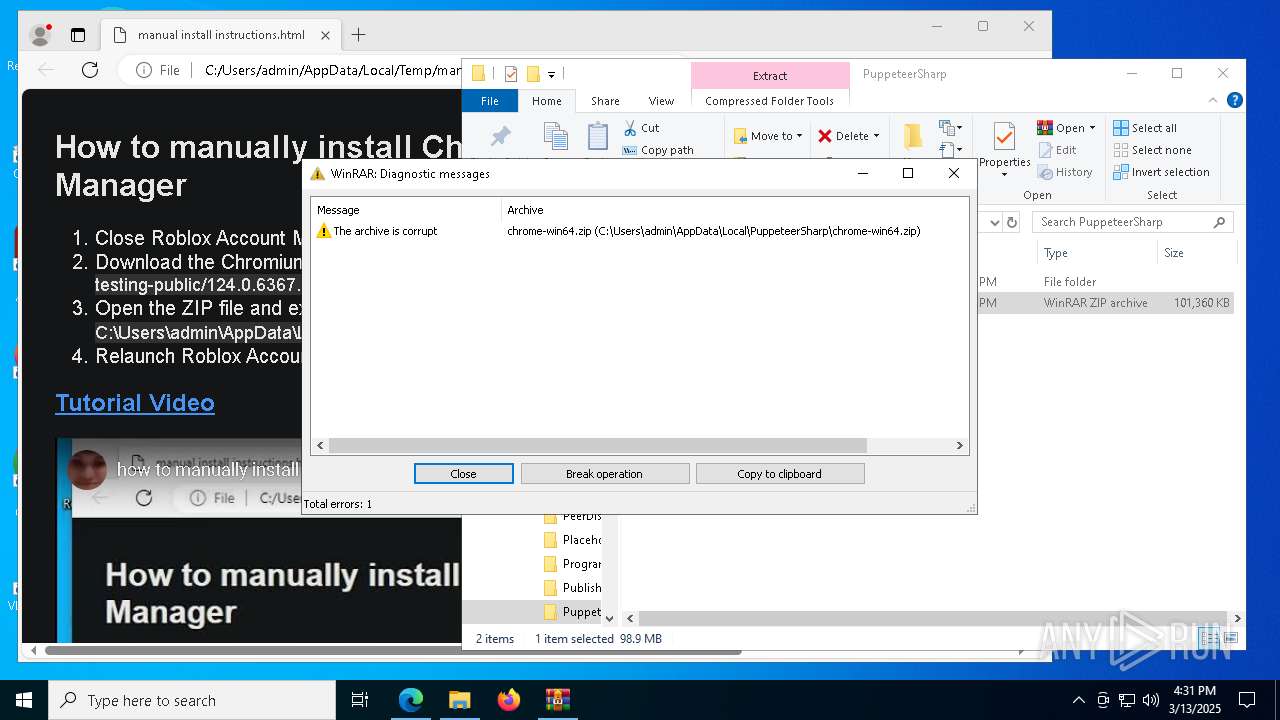
Task: Expand the Properties dropdown arrow
Action: [x=1004, y=175]
